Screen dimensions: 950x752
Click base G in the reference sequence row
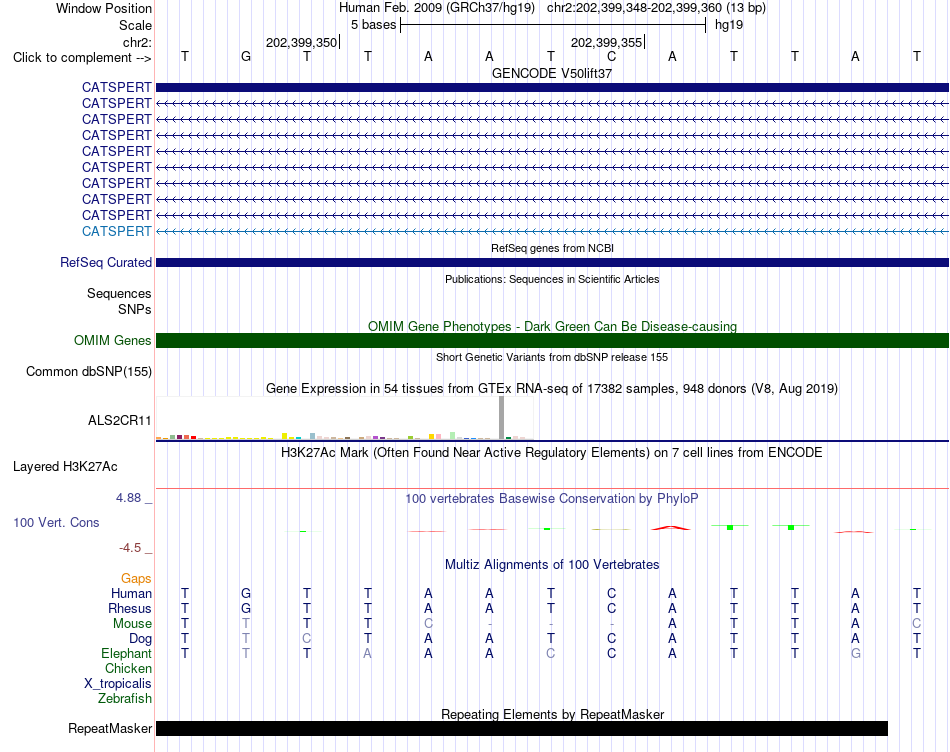click(246, 56)
